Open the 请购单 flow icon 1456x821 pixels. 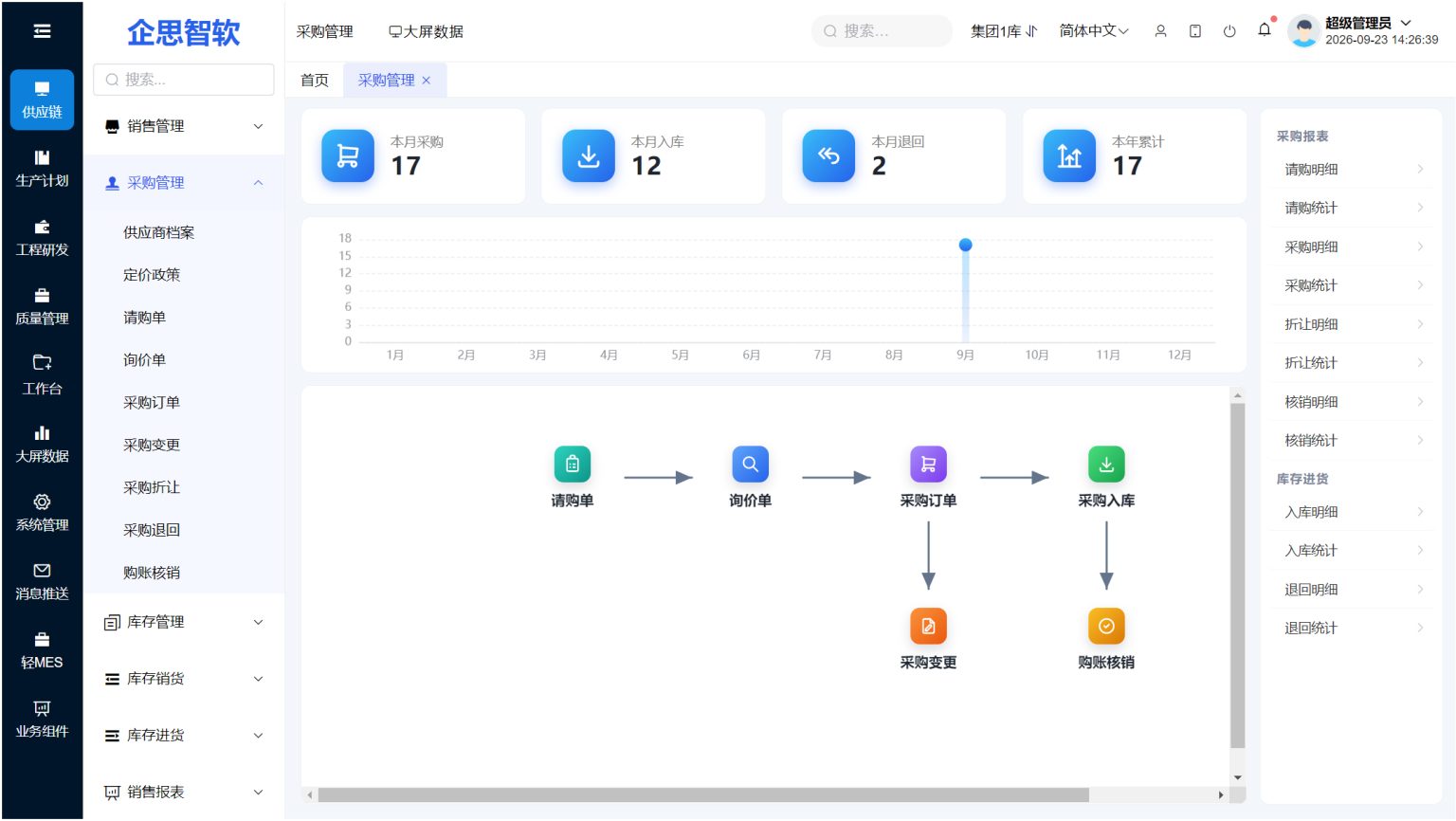pos(573,465)
